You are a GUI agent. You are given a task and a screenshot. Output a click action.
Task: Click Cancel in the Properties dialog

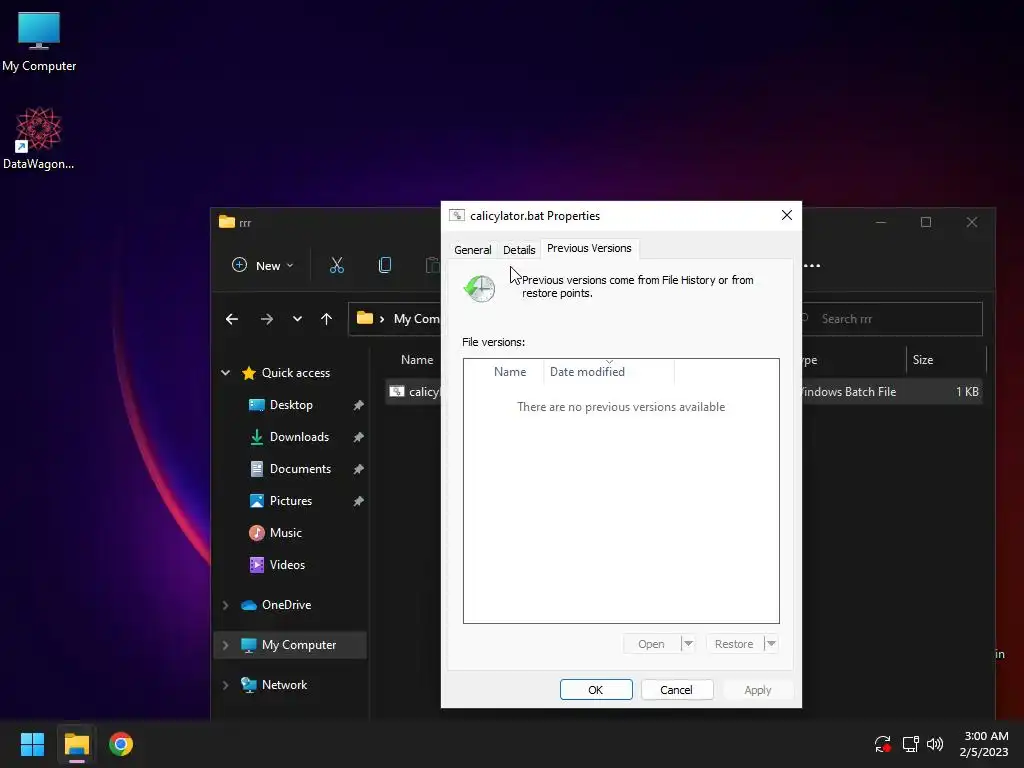click(677, 690)
